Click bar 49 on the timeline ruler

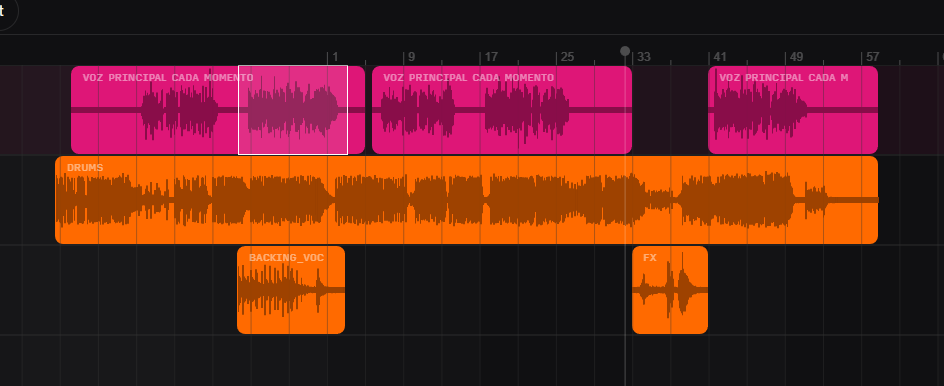pyautogui.click(x=796, y=57)
